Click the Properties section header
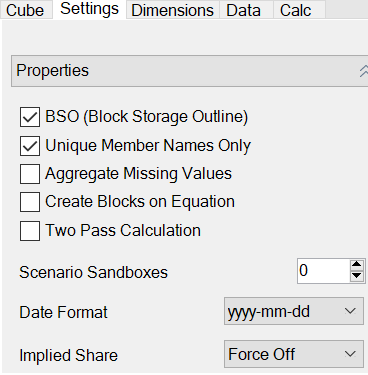 [189, 71]
